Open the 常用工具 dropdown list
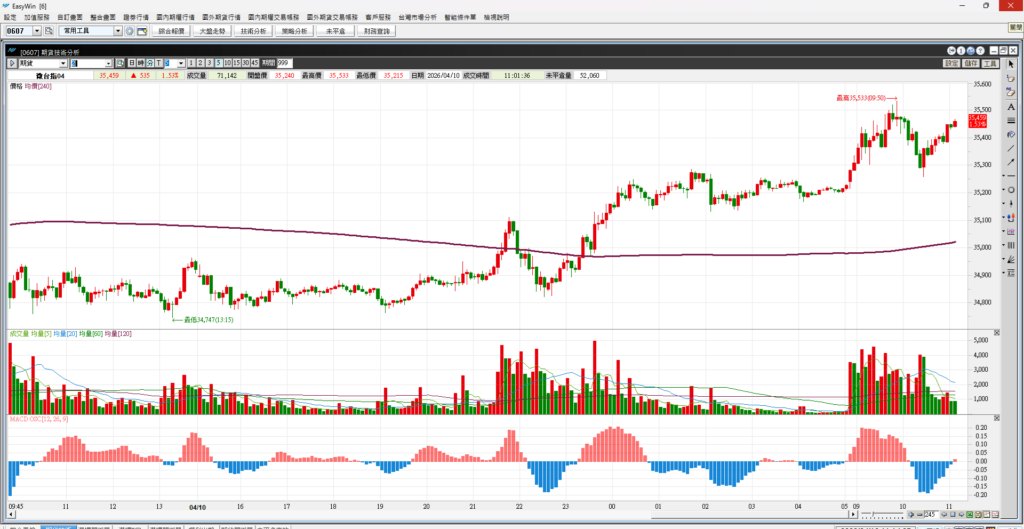The height and width of the screenshot is (529, 1024). pos(118,31)
